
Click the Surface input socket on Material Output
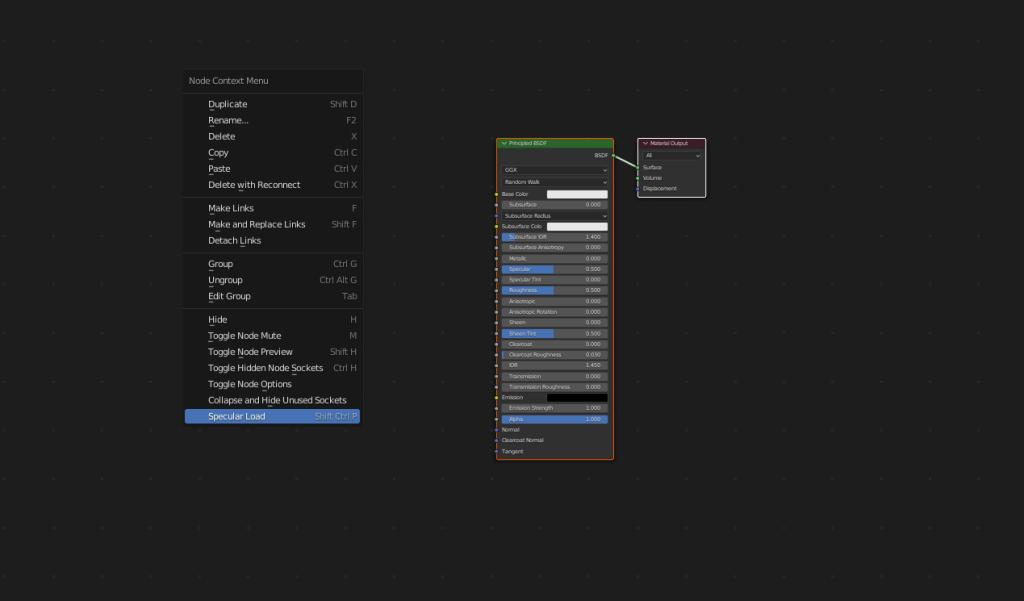tap(638, 167)
